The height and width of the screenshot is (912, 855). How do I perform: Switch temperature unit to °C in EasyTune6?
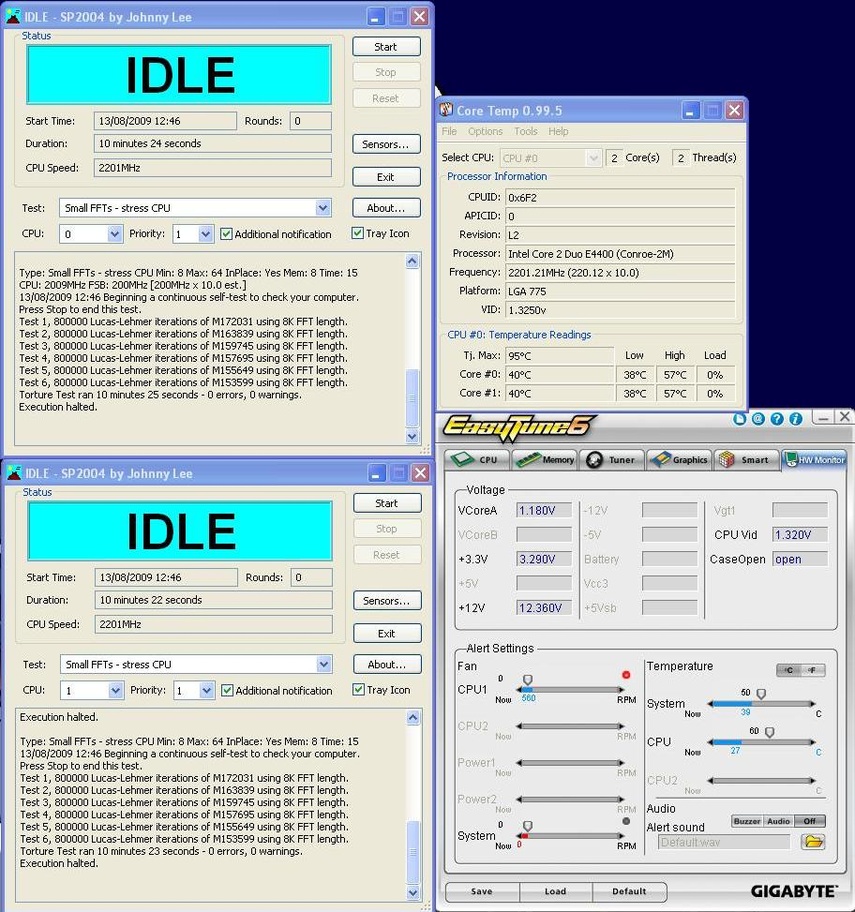point(788,670)
